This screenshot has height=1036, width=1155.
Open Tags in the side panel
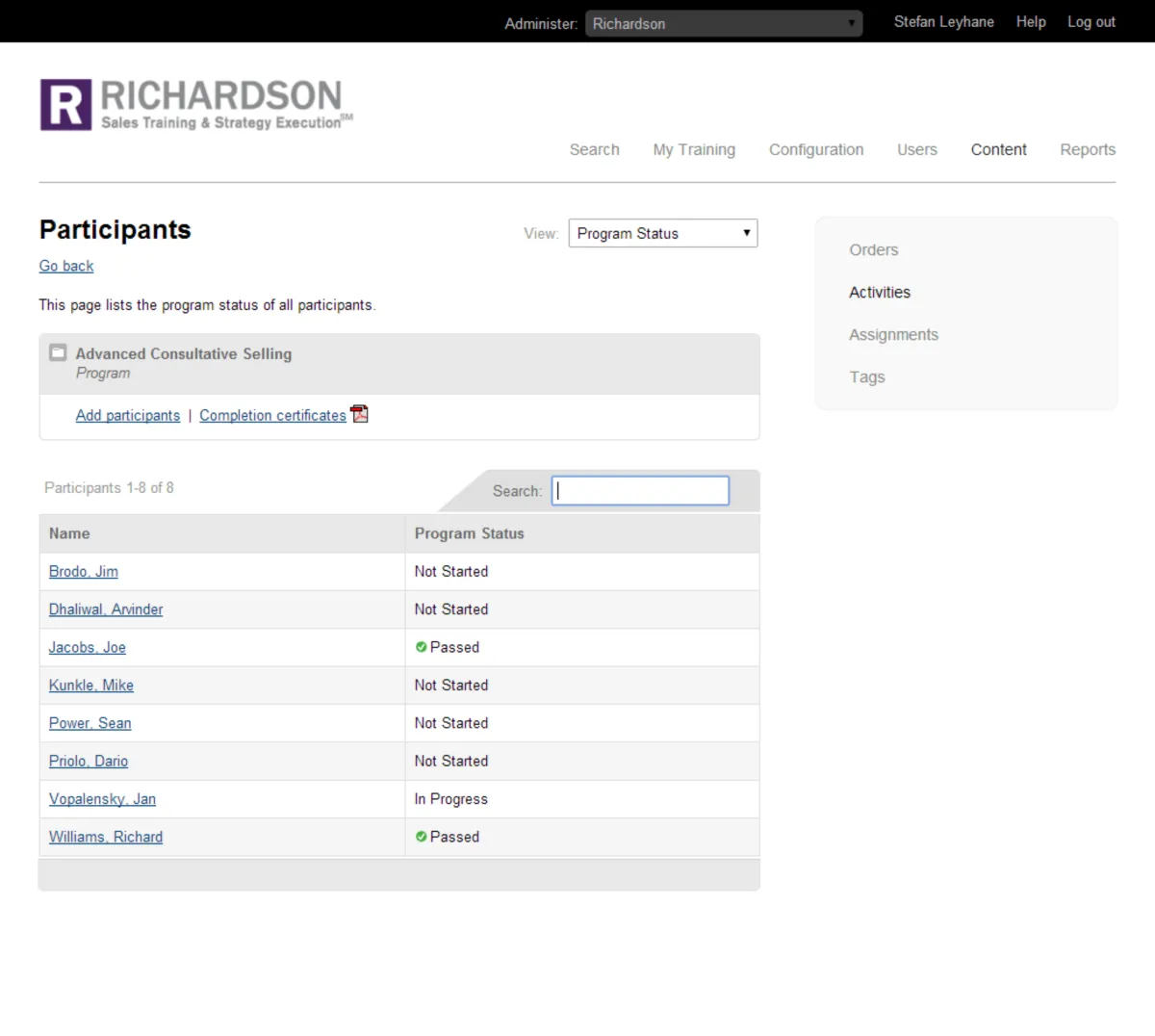(867, 376)
